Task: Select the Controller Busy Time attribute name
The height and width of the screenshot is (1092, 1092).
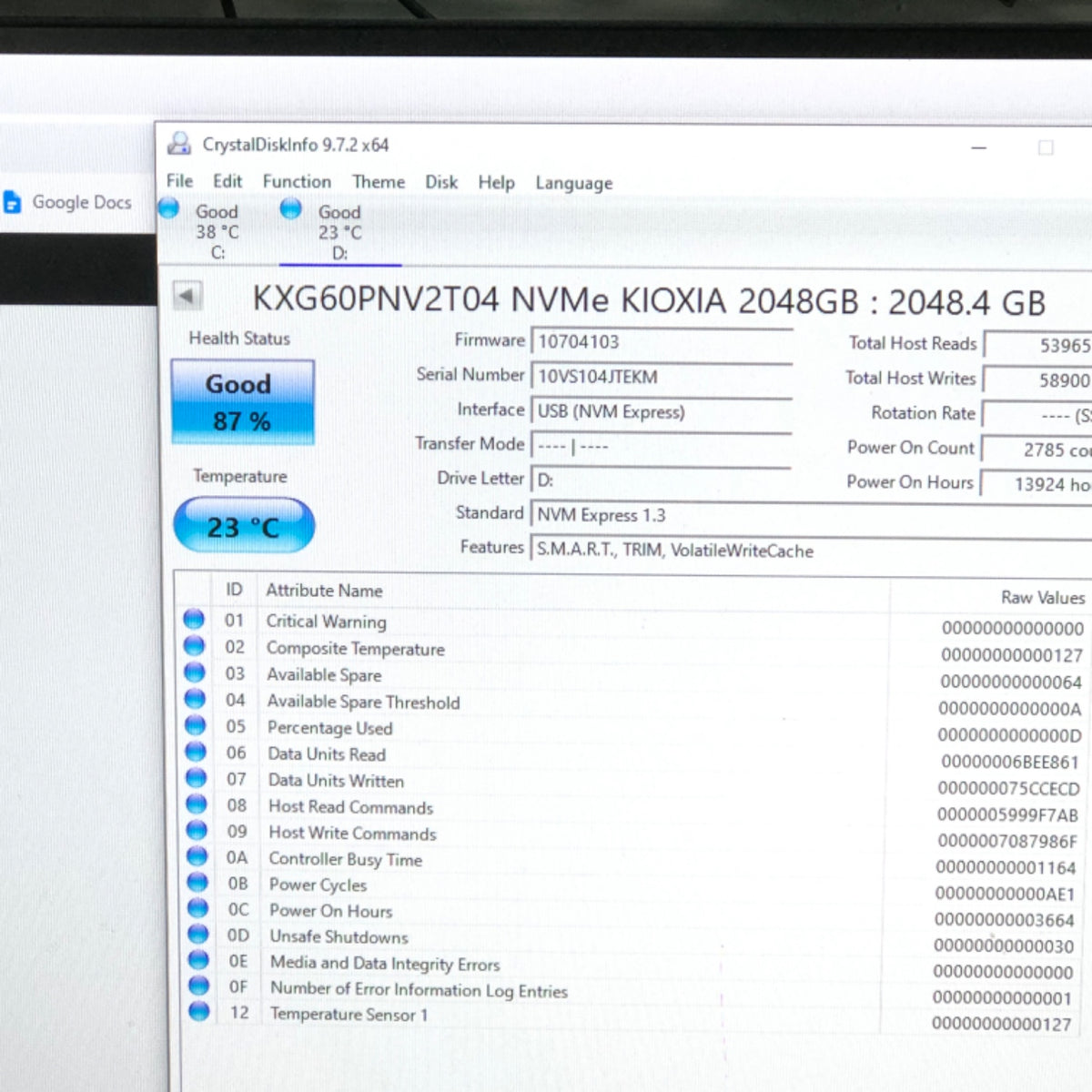Action: coord(345,859)
